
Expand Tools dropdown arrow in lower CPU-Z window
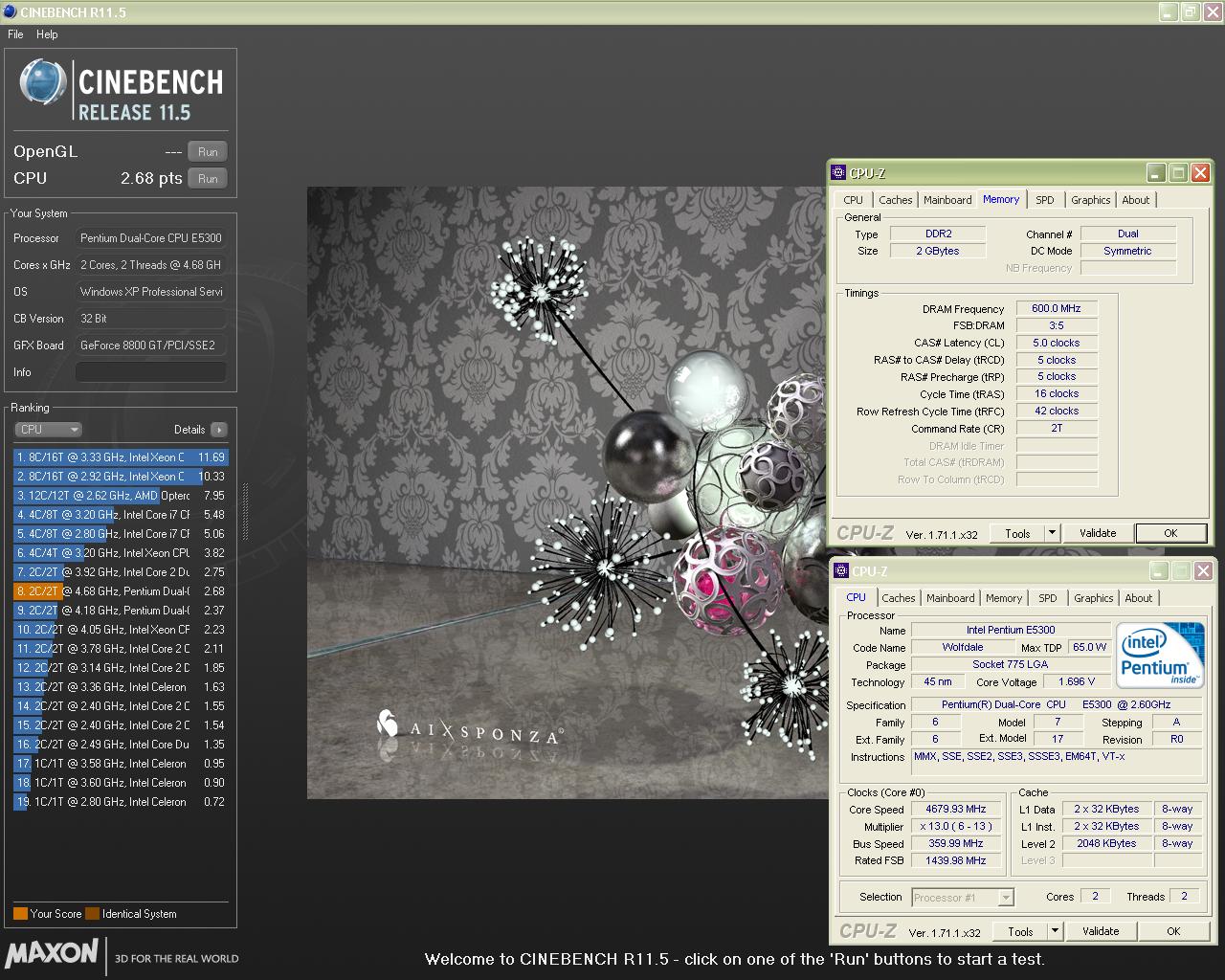click(1055, 931)
